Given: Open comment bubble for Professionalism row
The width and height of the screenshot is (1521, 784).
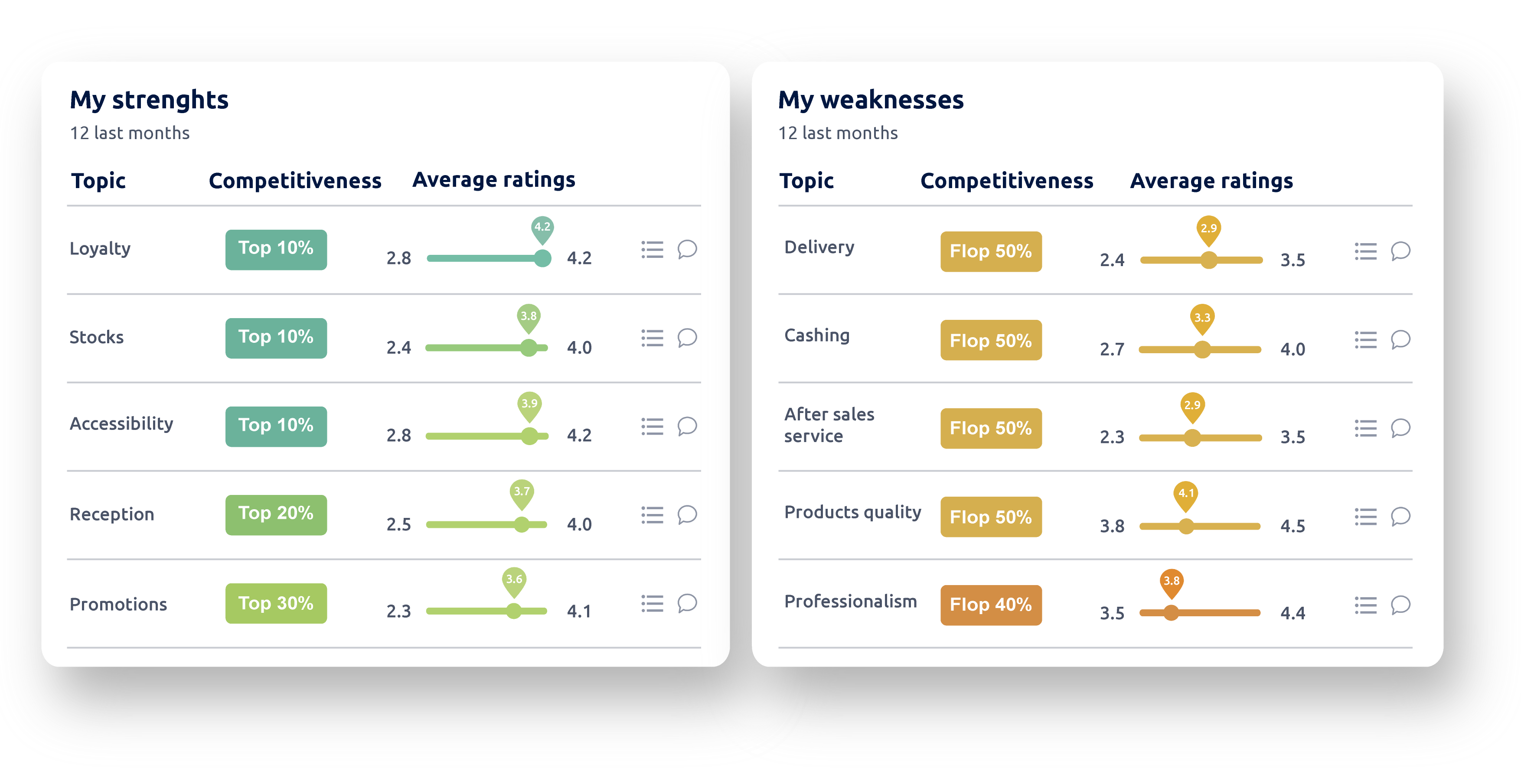Looking at the screenshot, I should (x=1400, y=605).
